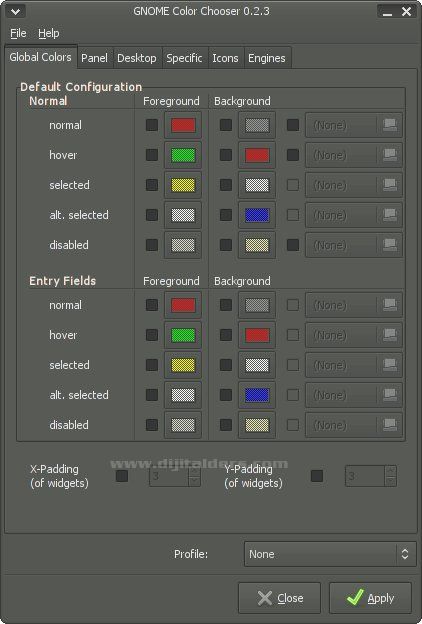Click the Close button

click(279, 598)
